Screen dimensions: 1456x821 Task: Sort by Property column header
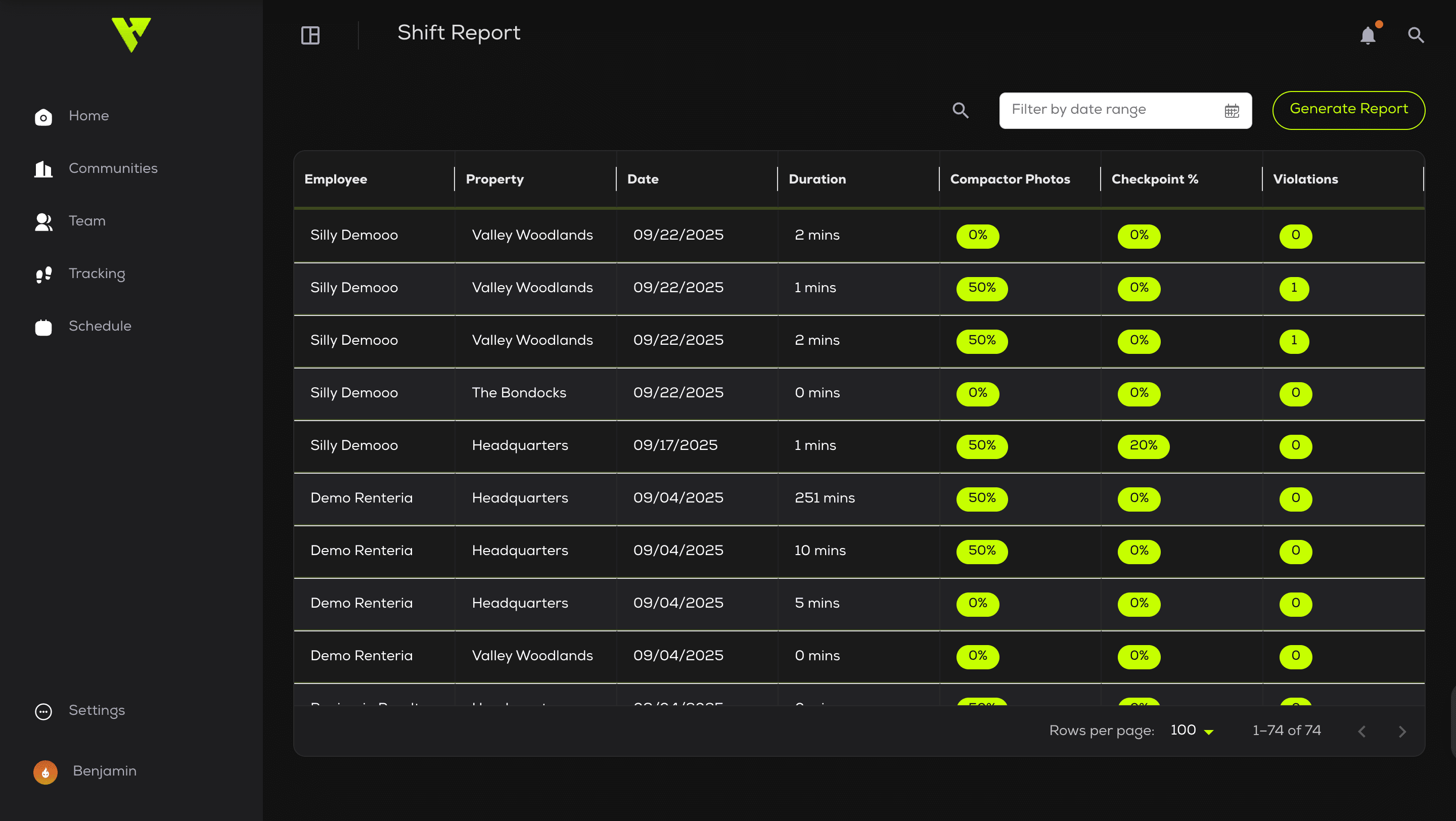tap(494, 179)
